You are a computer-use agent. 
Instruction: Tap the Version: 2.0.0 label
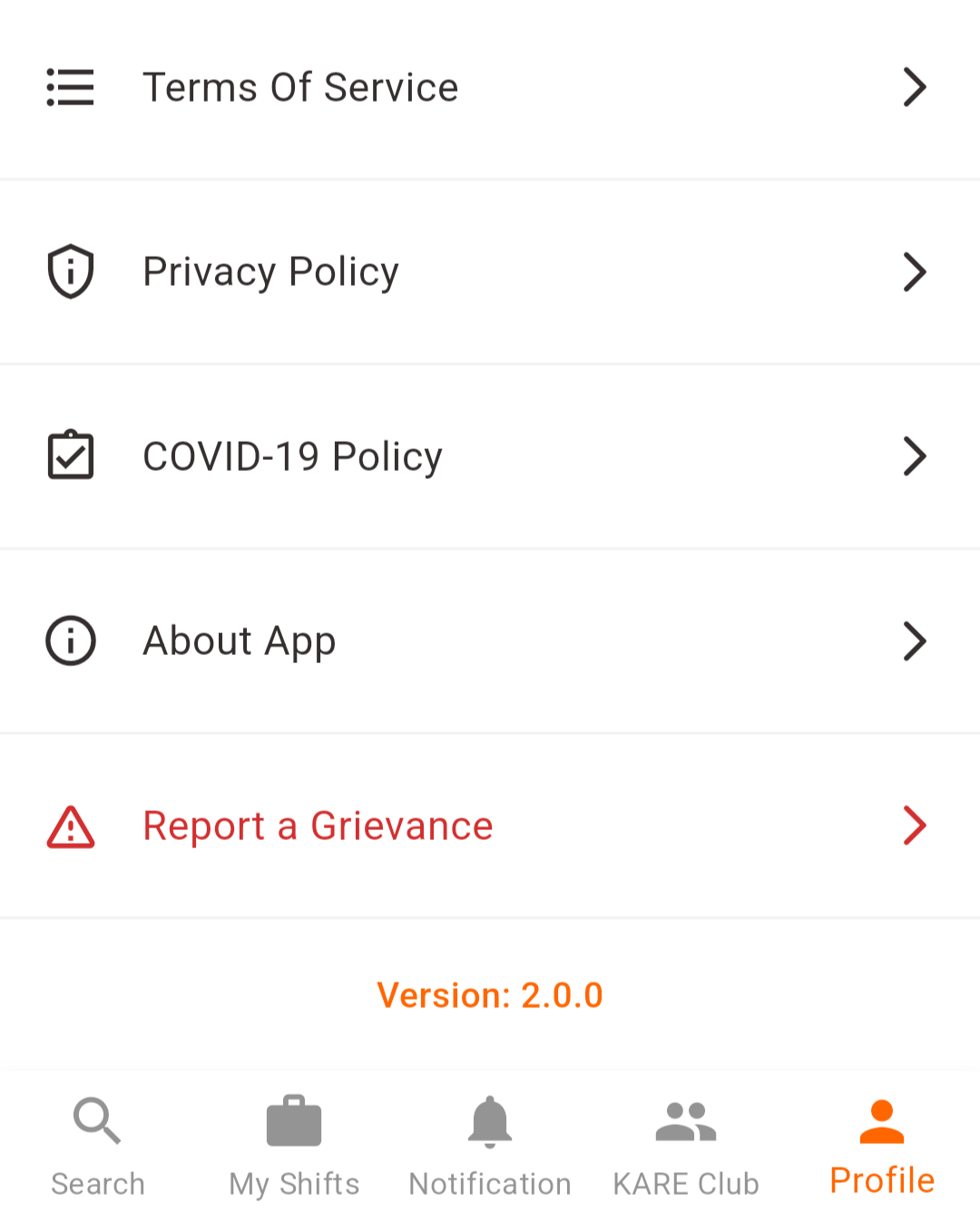(x=490, y=995)
